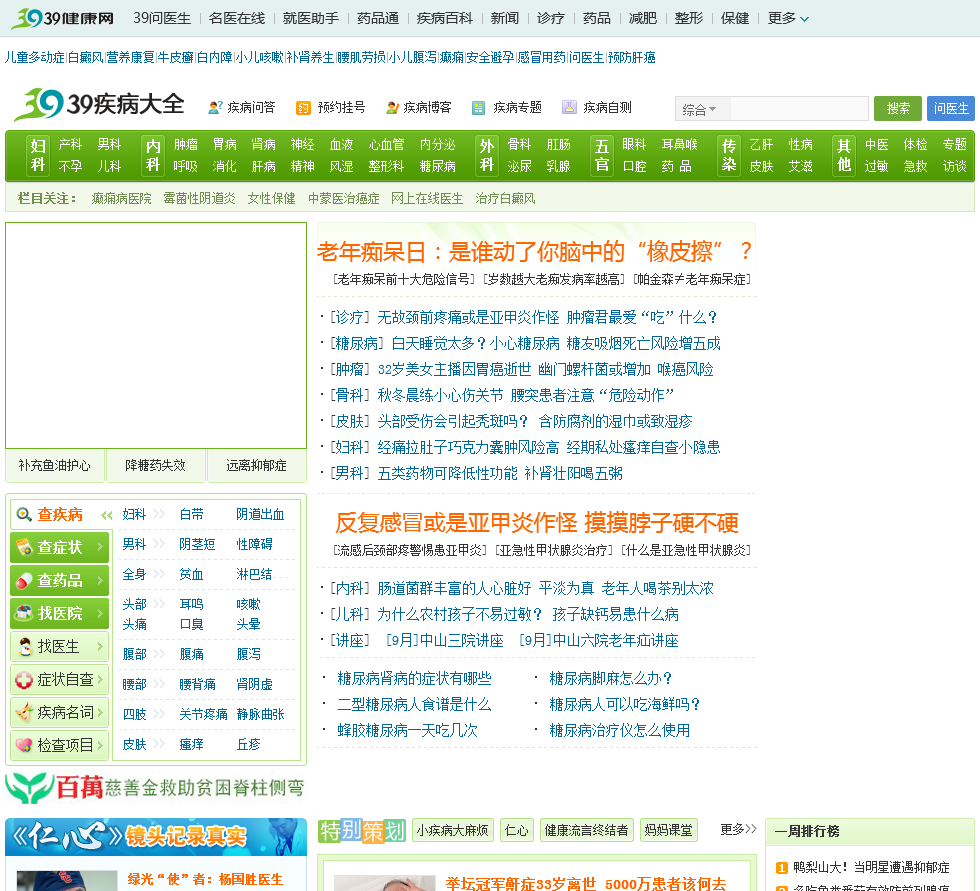Open the 老年痴呆日 headline article

534,252
